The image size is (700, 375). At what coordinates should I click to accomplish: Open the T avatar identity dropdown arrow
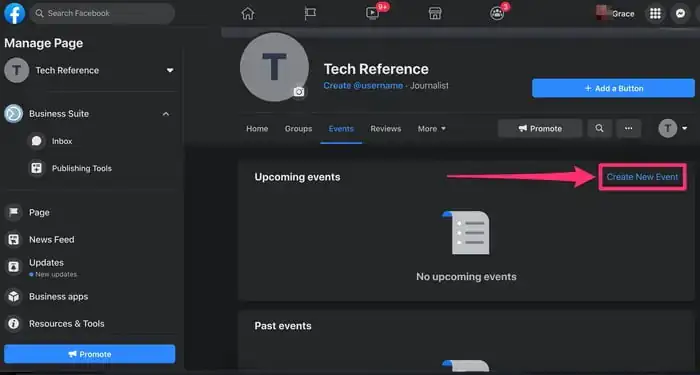tap(685, 129)
